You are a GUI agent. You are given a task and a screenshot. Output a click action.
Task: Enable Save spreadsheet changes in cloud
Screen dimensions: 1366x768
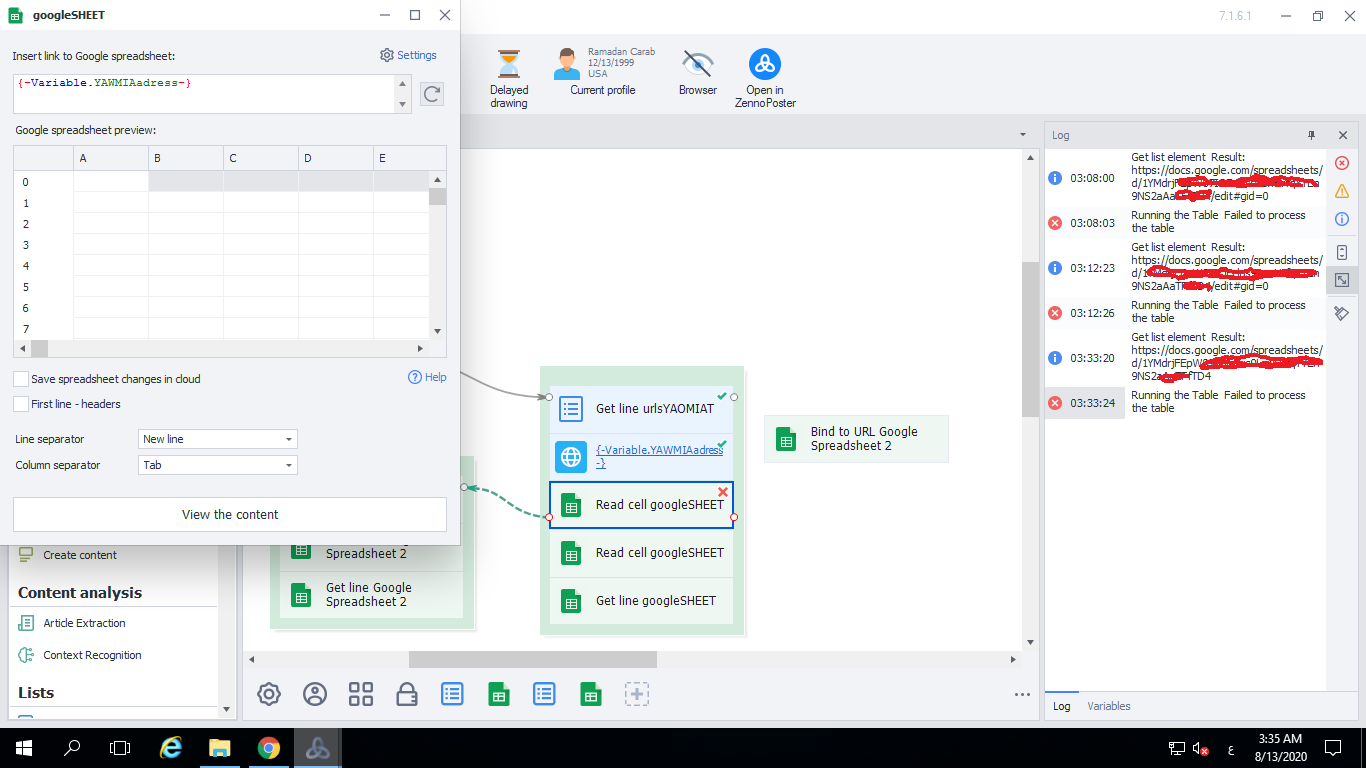pos(21,379)
